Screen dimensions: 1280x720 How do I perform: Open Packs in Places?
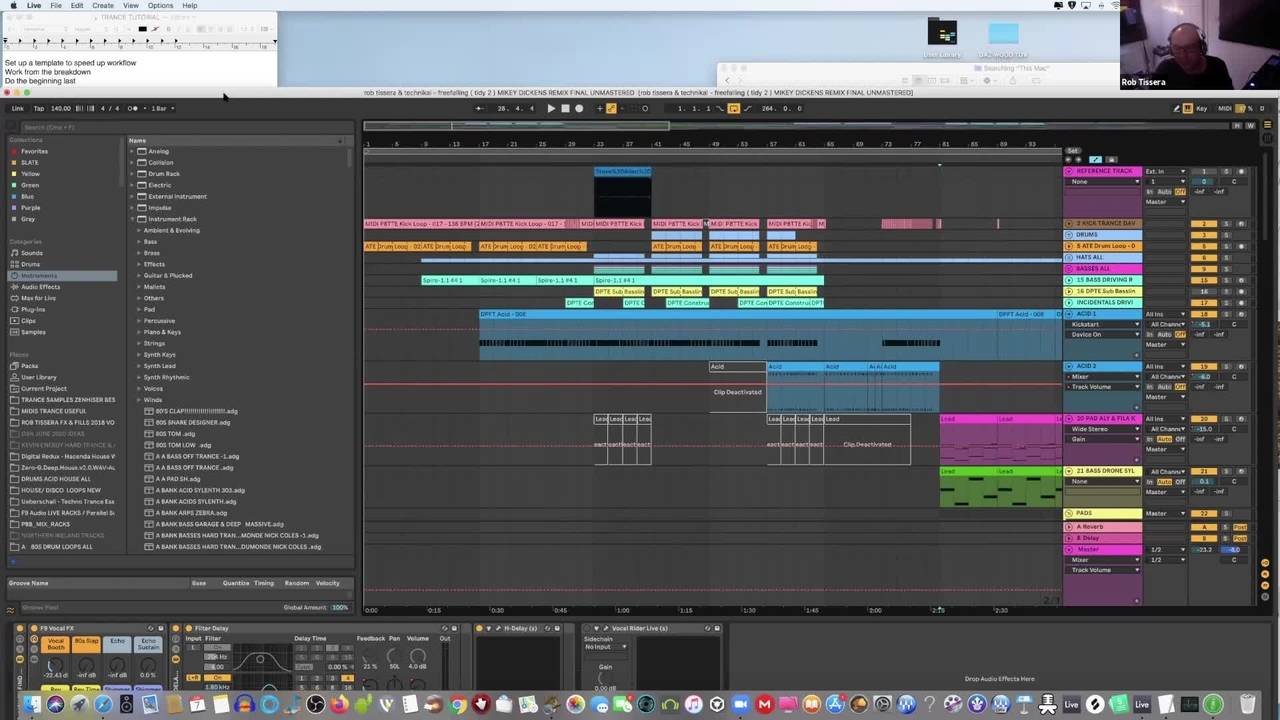pos(29,366)
